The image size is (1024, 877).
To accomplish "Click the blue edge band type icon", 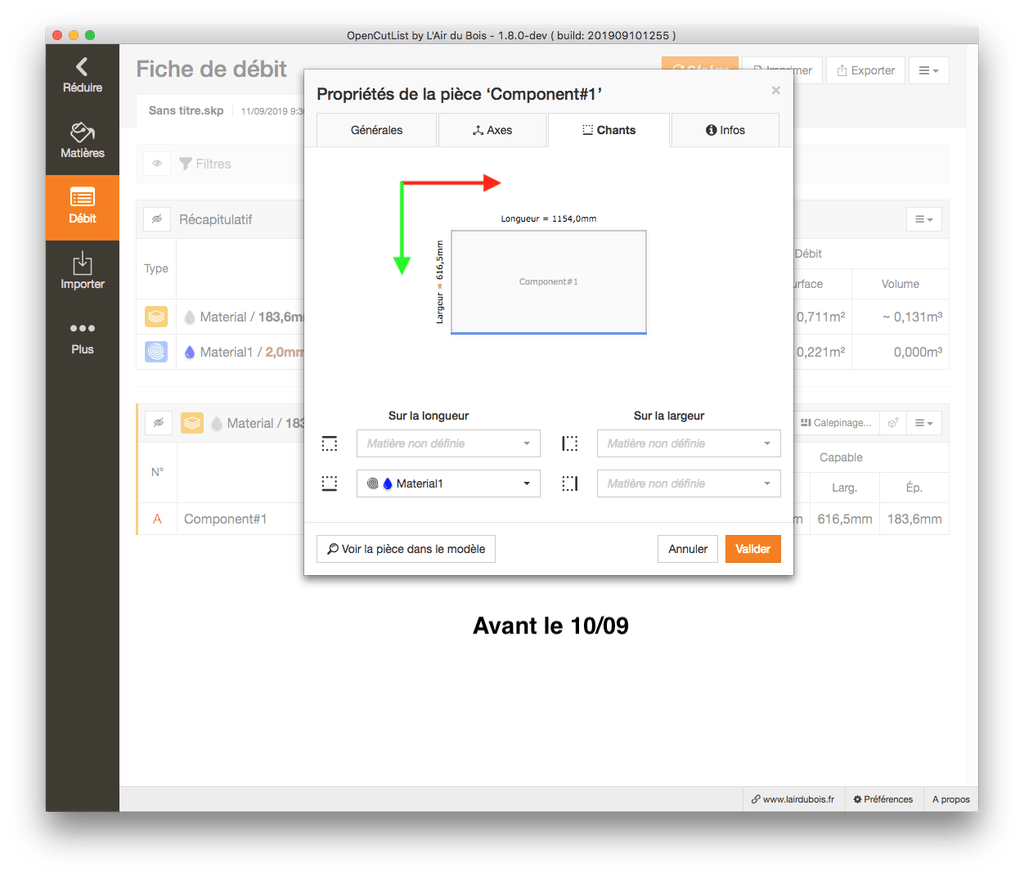I will 156,352.
